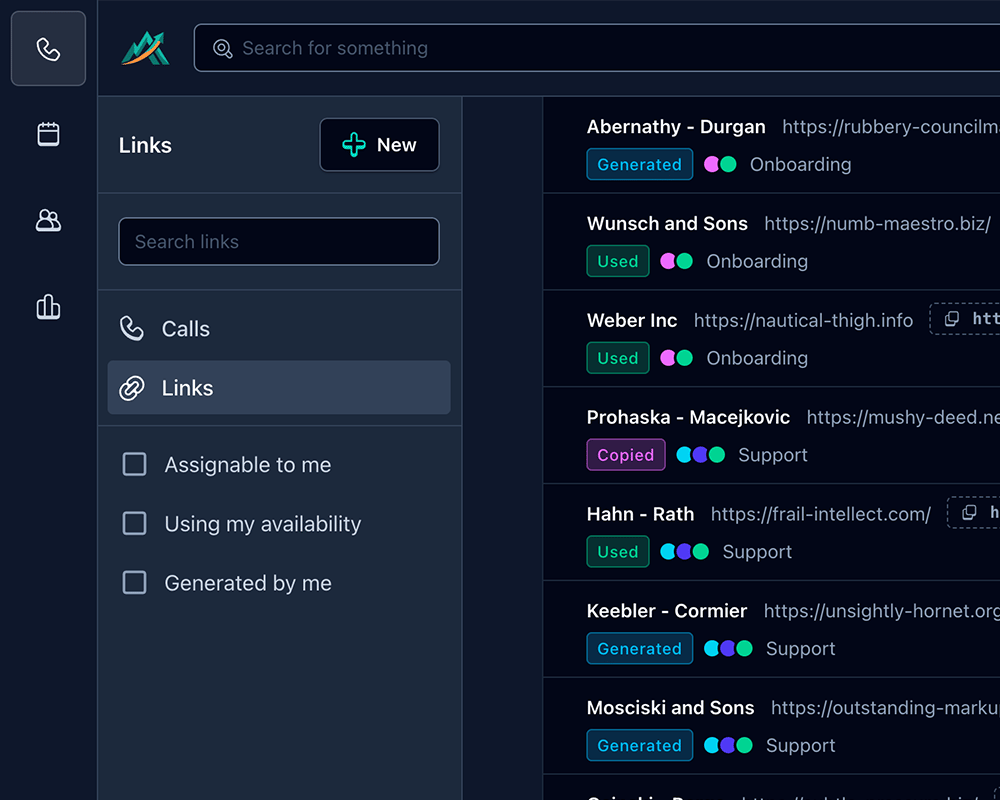This screenshot has height=800, width=1000.
Task: Enable Assignable to me filter
Action: click(135, 464)
